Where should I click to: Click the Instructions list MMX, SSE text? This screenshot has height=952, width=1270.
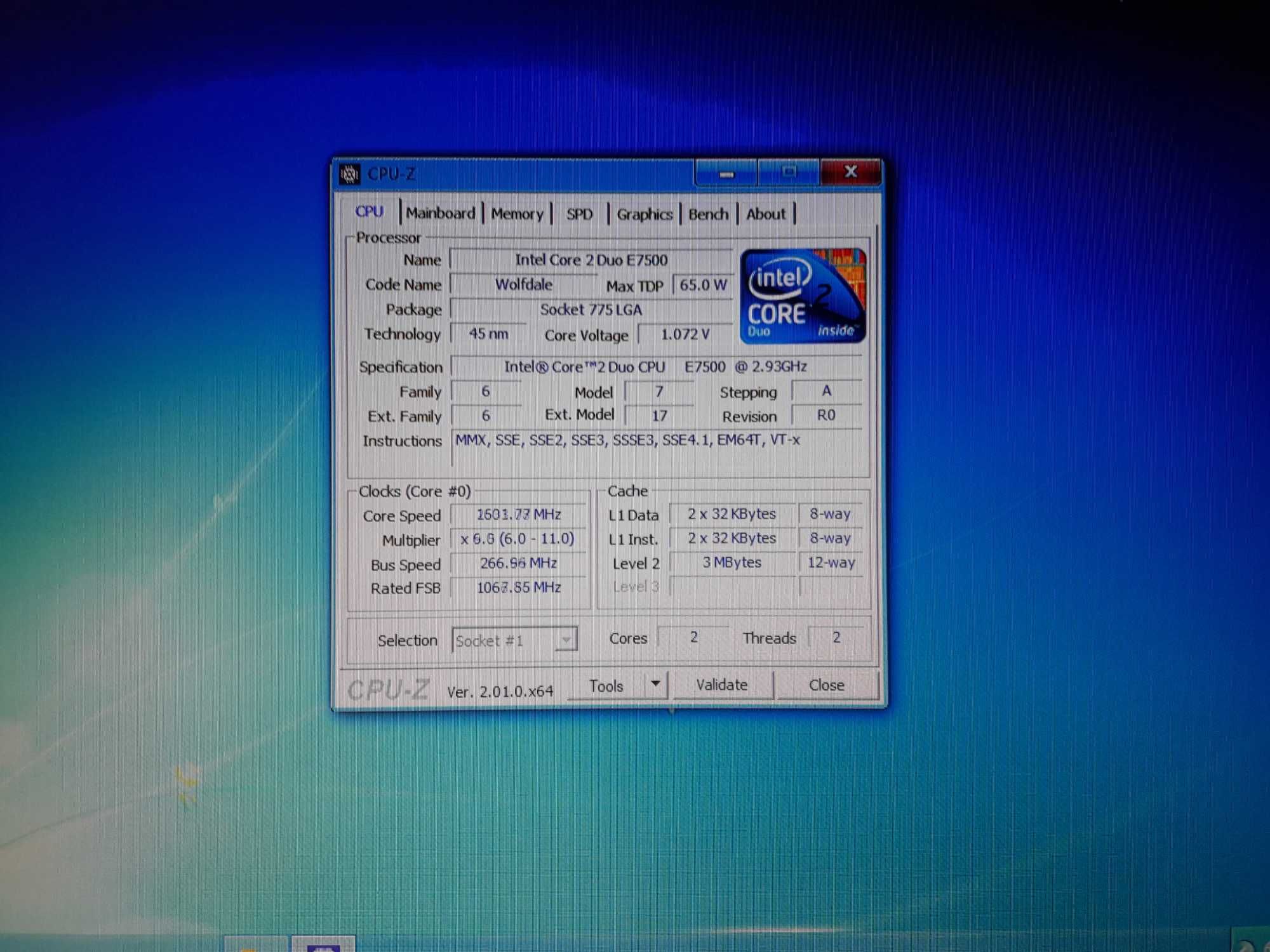point(627,440)
